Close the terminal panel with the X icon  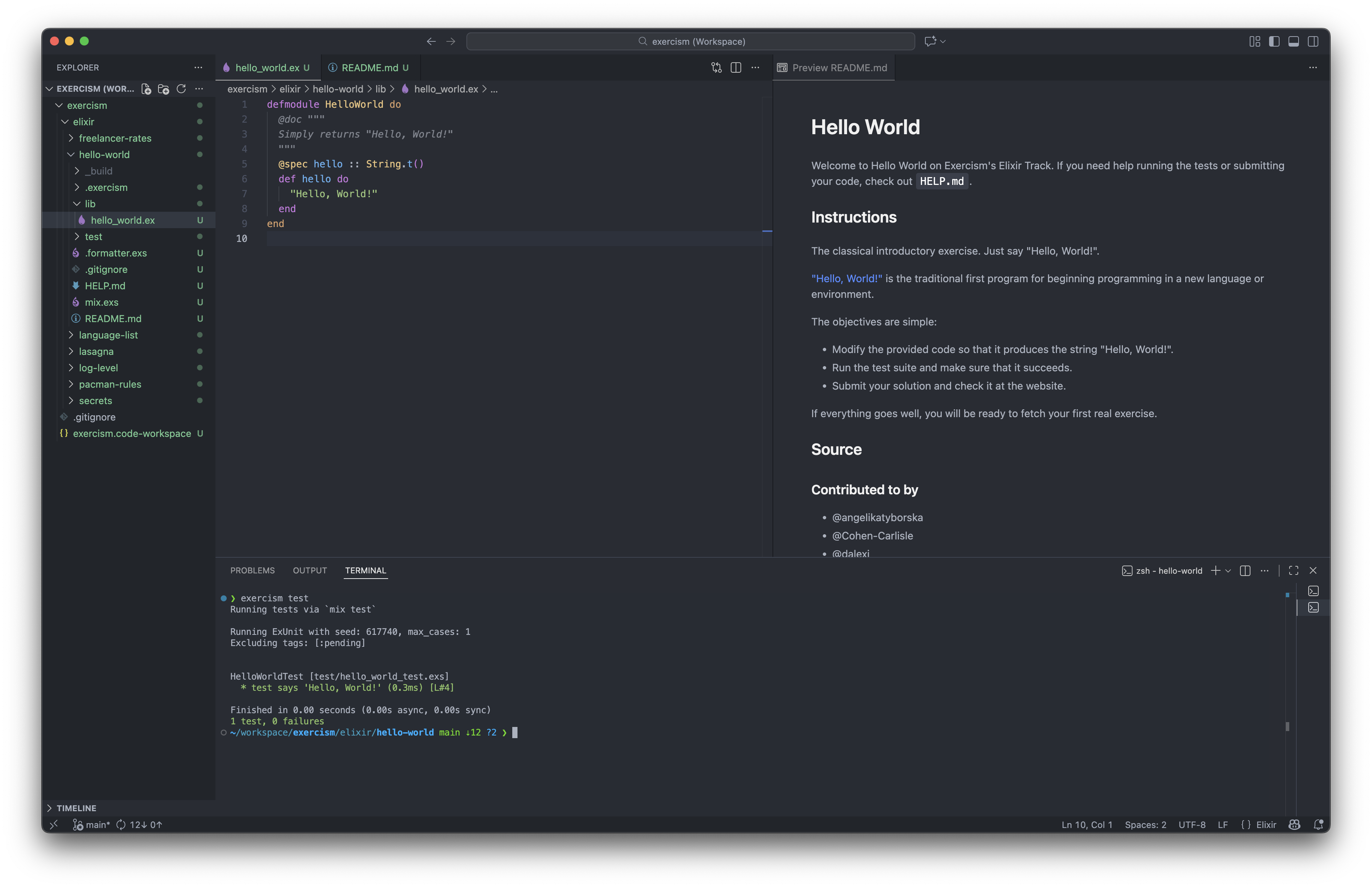tap(1313, 570)
